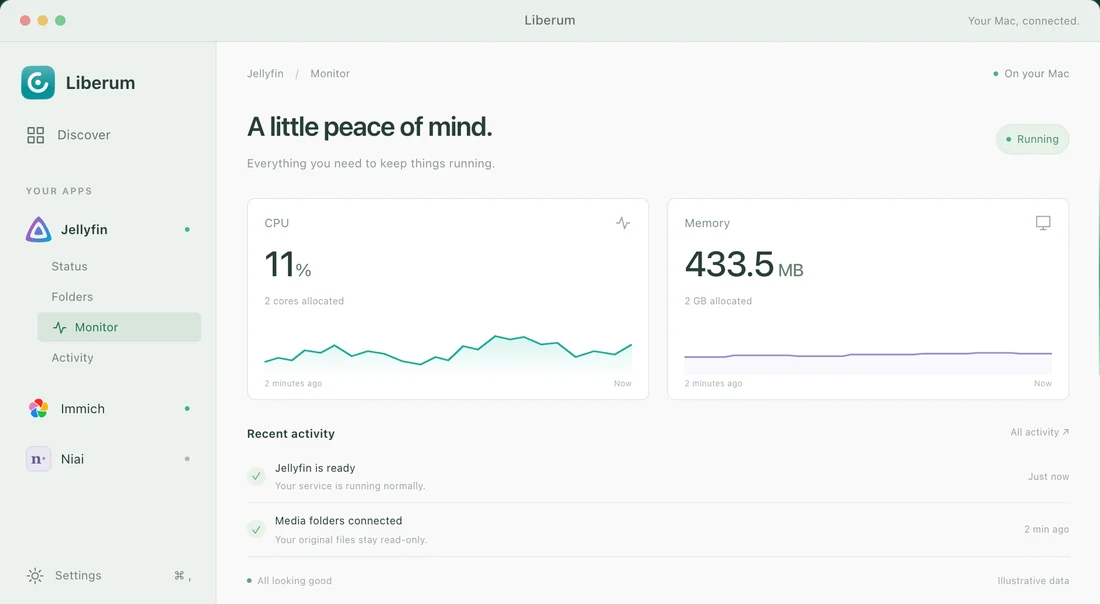Click the Liberum logo icon

[x=38, y=83]
